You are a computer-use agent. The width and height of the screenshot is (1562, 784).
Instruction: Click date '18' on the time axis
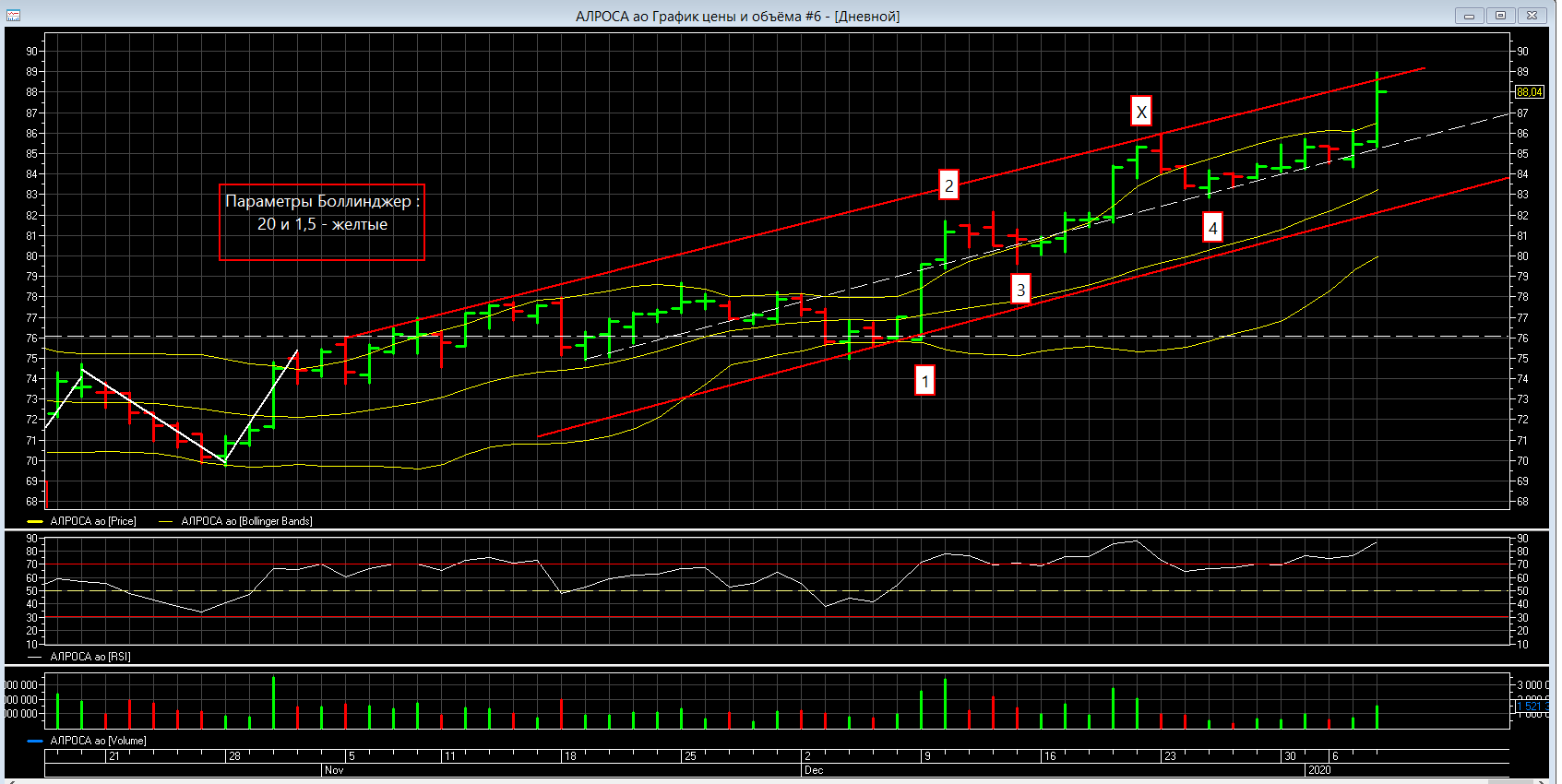[x=570, y=756]
